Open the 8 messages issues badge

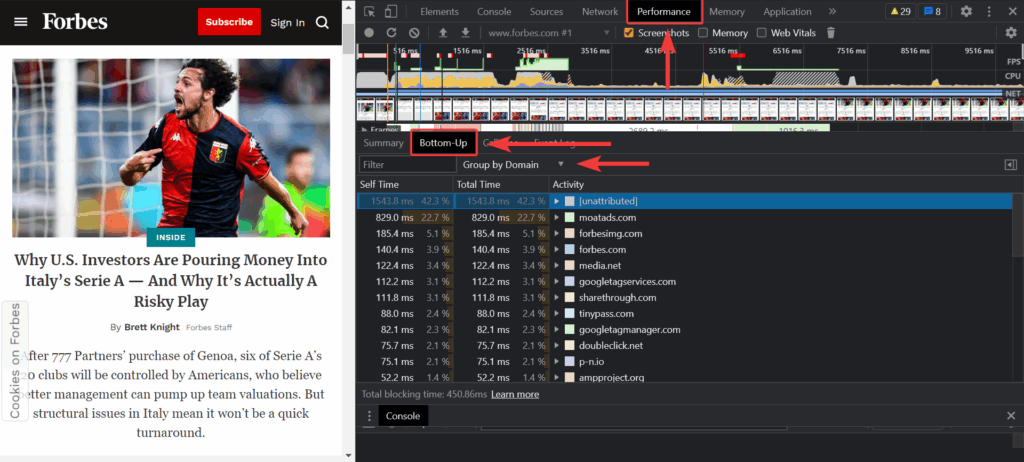pyautogui.click(x=933, y=11)
